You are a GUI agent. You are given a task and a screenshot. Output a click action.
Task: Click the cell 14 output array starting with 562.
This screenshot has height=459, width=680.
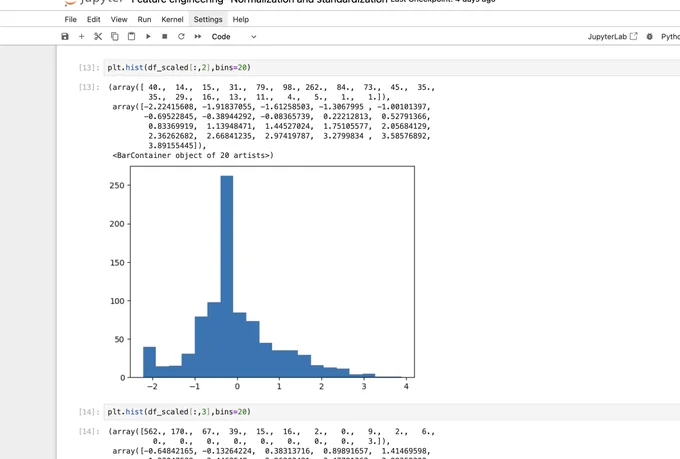[272, 436]
